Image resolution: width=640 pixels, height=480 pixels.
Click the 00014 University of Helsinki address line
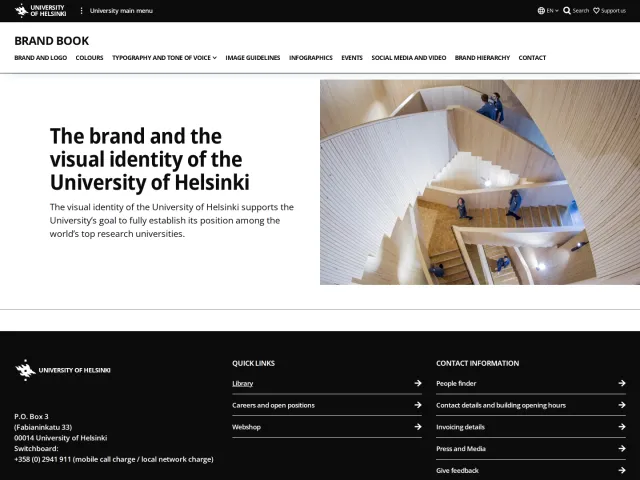(x=60, y=438)
